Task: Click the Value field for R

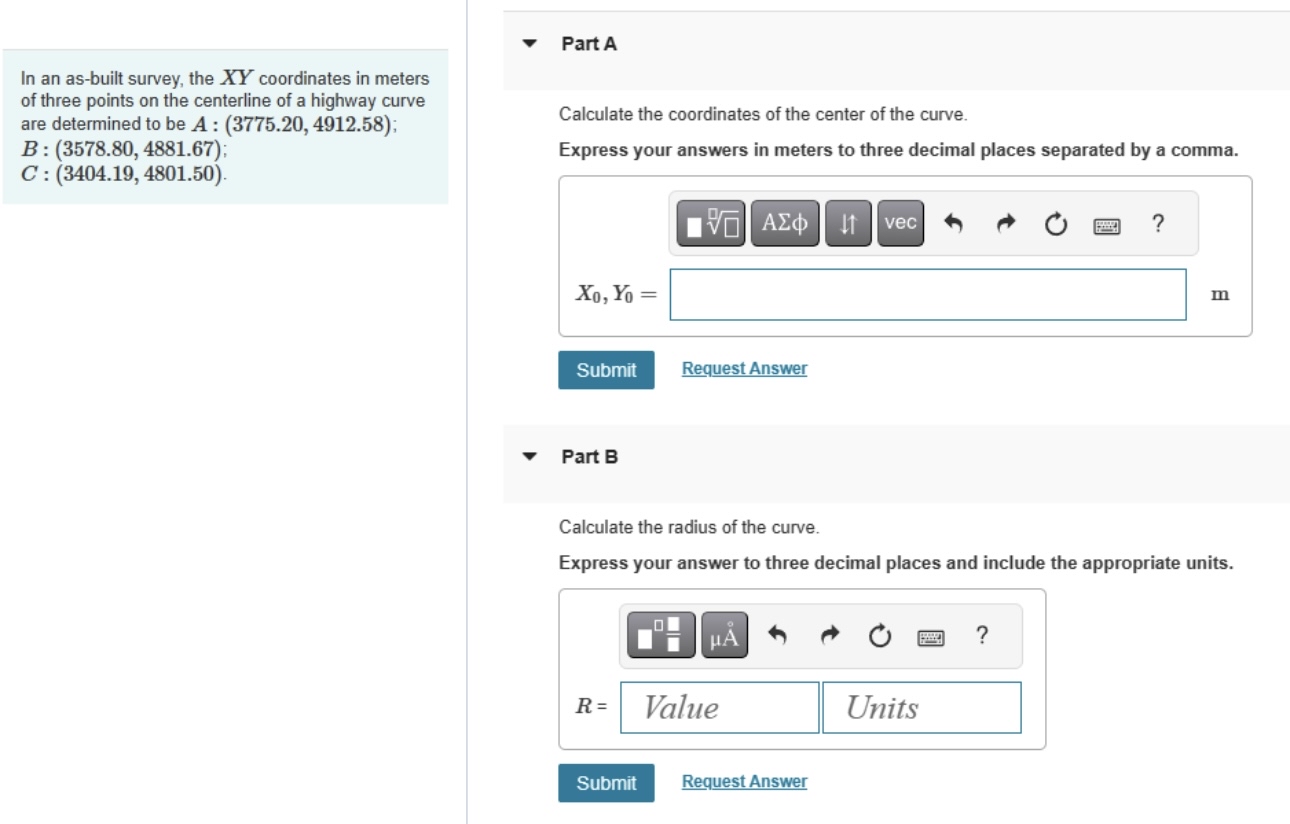Action: (x=720, y=707)
